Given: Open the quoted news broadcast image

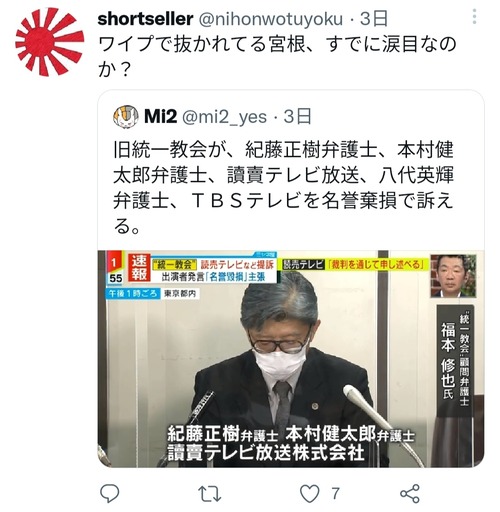Looking at the screenshot, I should coord(291,359).
